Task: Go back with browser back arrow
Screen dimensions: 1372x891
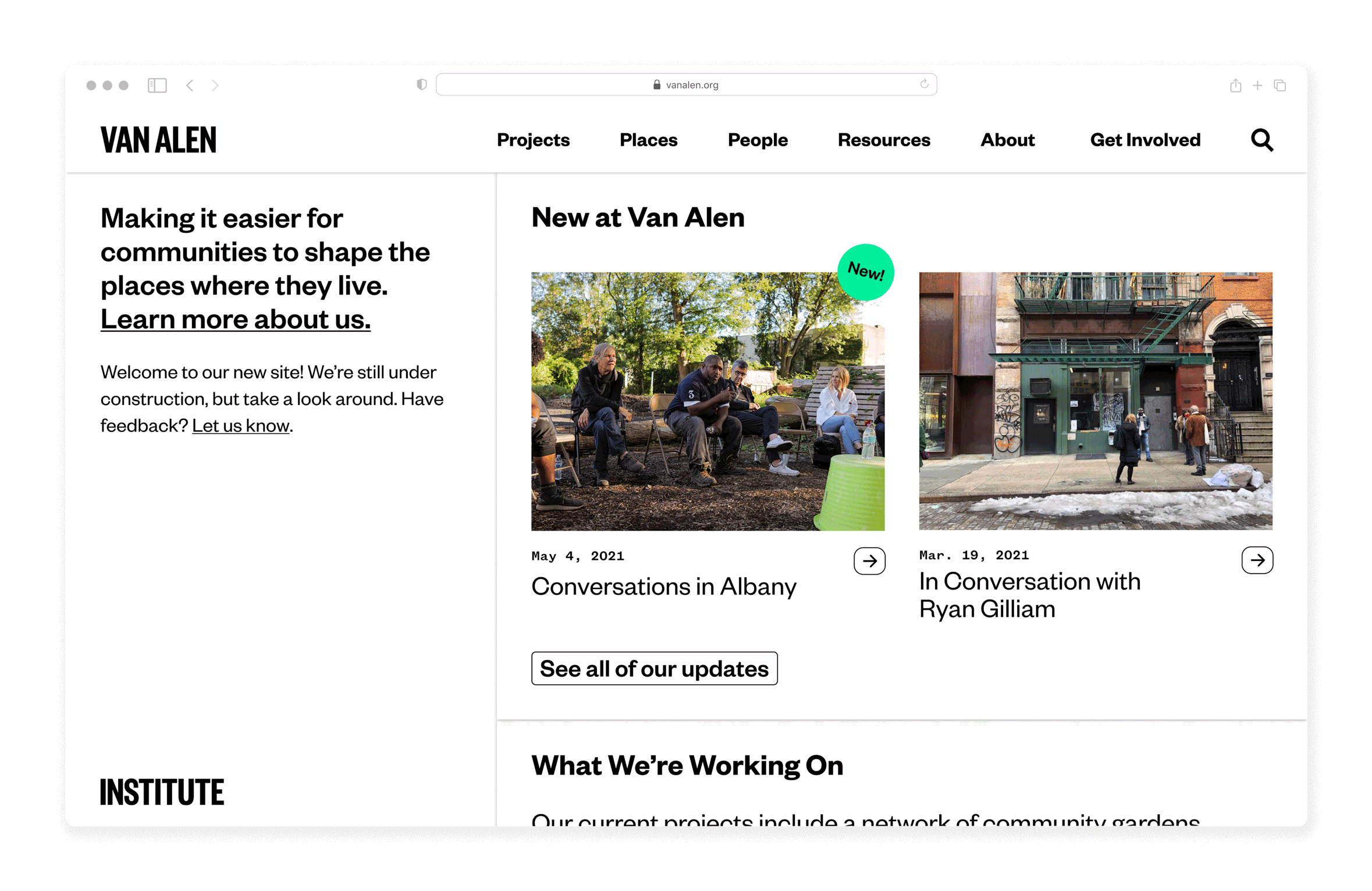Action: pyautogui.click(x=190, y=86)
